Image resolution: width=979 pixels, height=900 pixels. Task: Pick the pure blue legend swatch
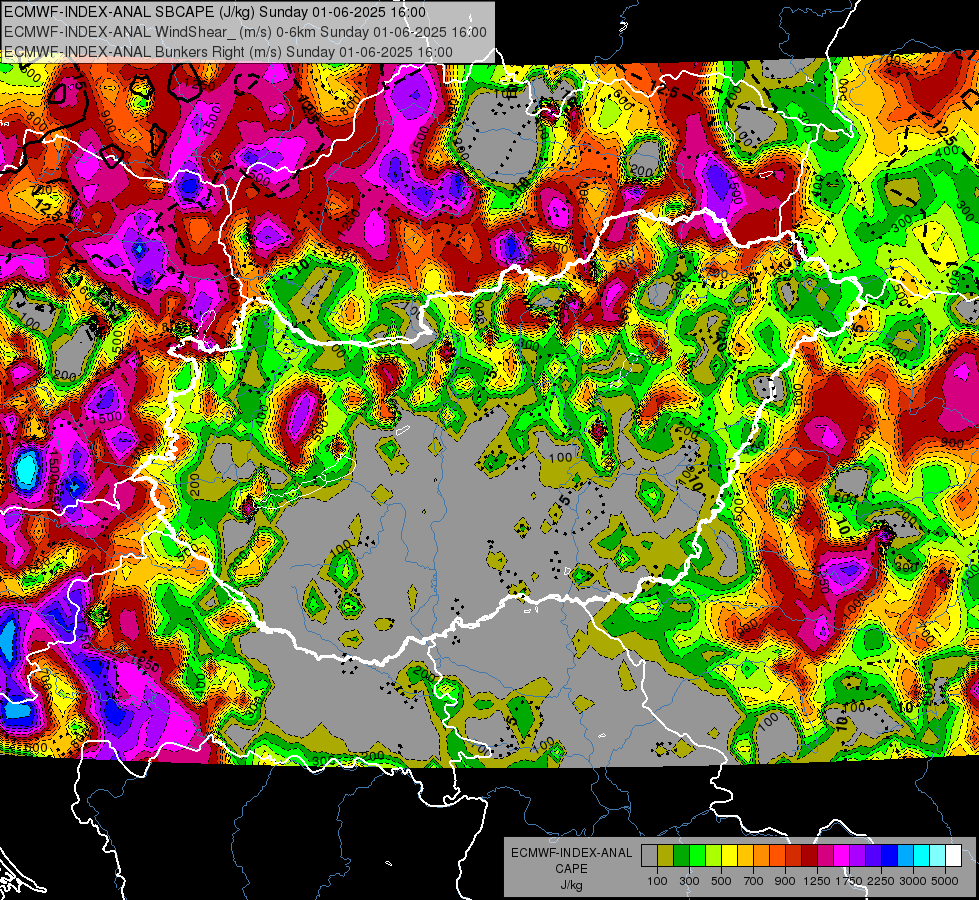point(890,856)
